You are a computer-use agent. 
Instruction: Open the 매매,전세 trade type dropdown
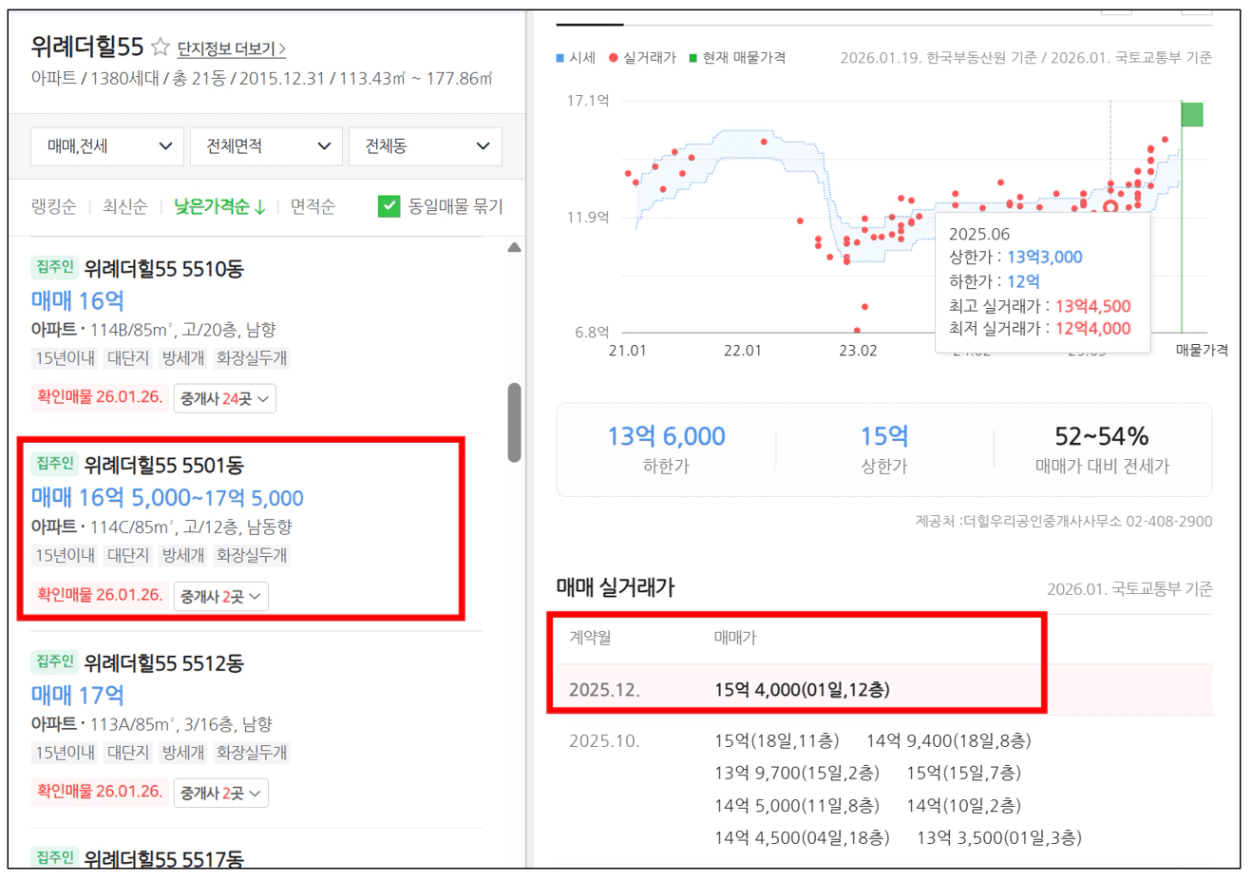click(x=108, y=146)
